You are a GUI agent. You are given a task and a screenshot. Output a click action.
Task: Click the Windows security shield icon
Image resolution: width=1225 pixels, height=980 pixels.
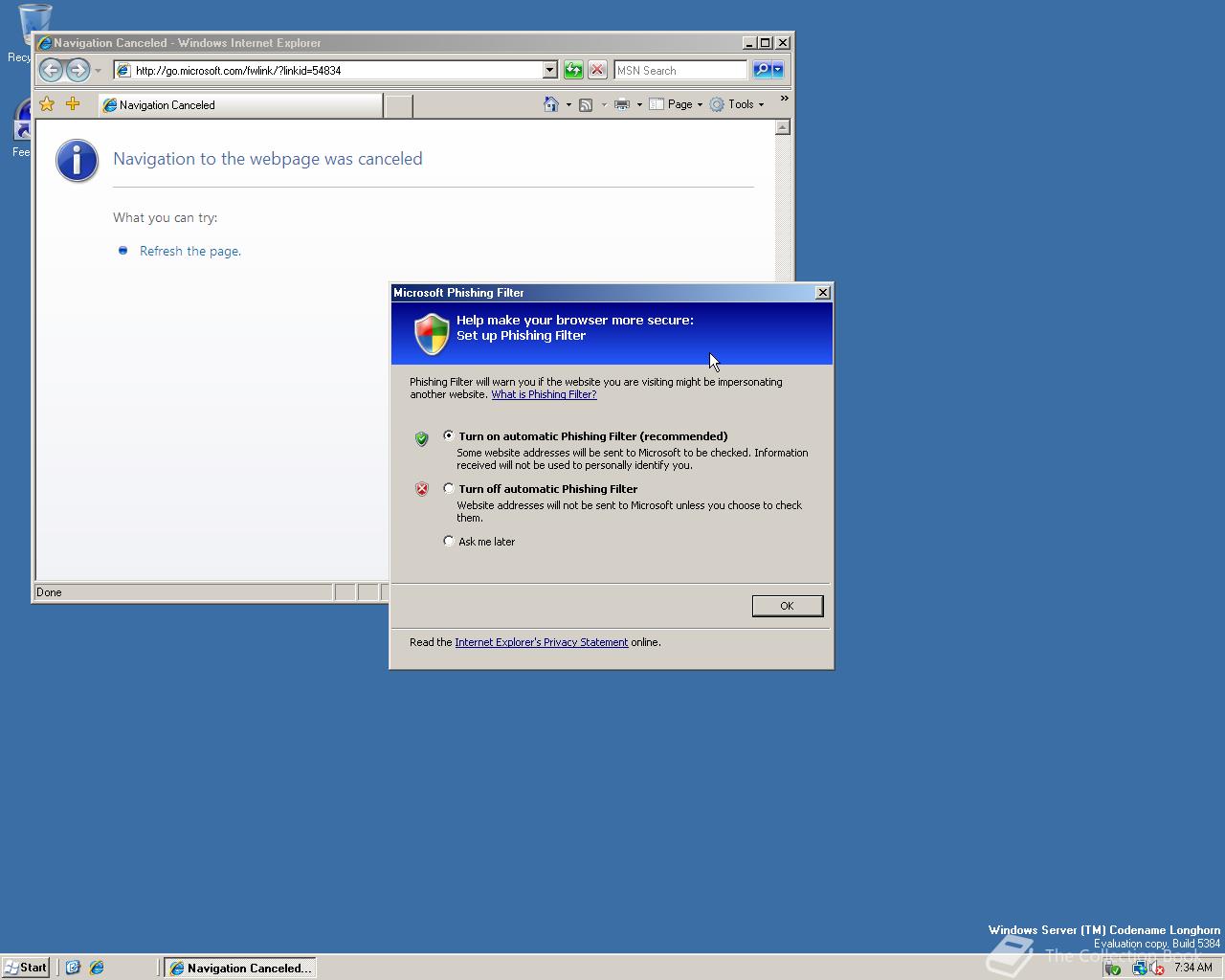coord(432,334)
